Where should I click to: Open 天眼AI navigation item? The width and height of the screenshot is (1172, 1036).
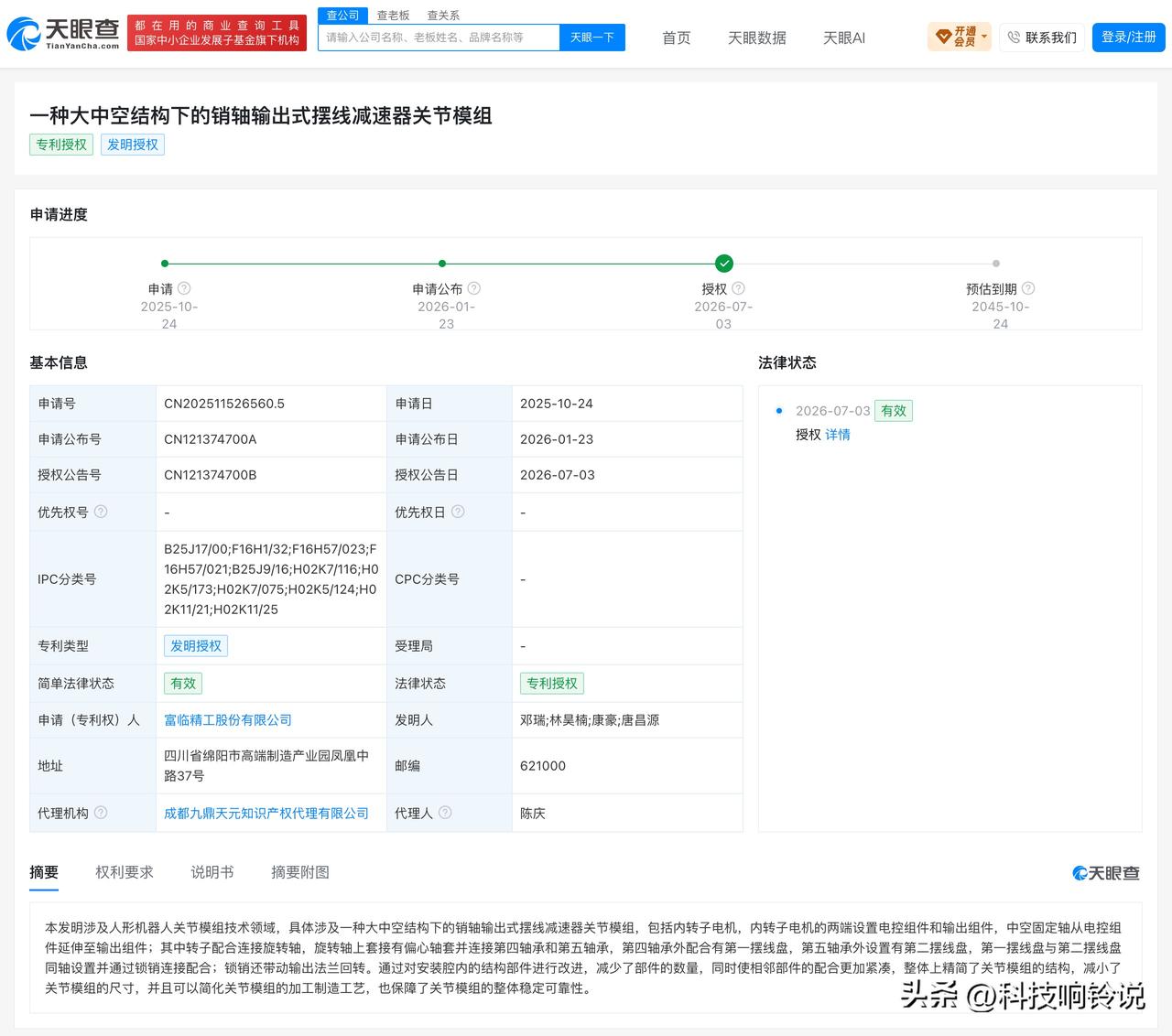point(844,38)
